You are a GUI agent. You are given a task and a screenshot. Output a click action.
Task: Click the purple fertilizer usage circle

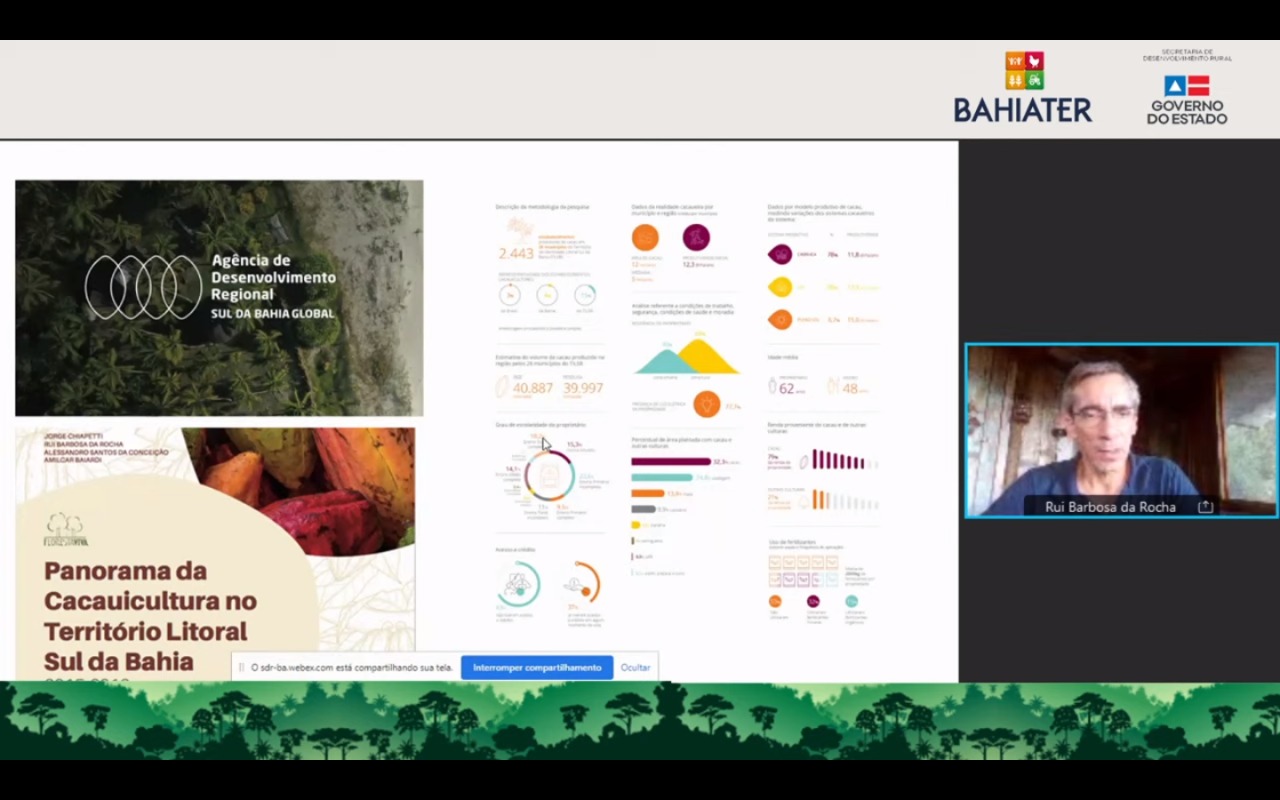click(813, 601)
